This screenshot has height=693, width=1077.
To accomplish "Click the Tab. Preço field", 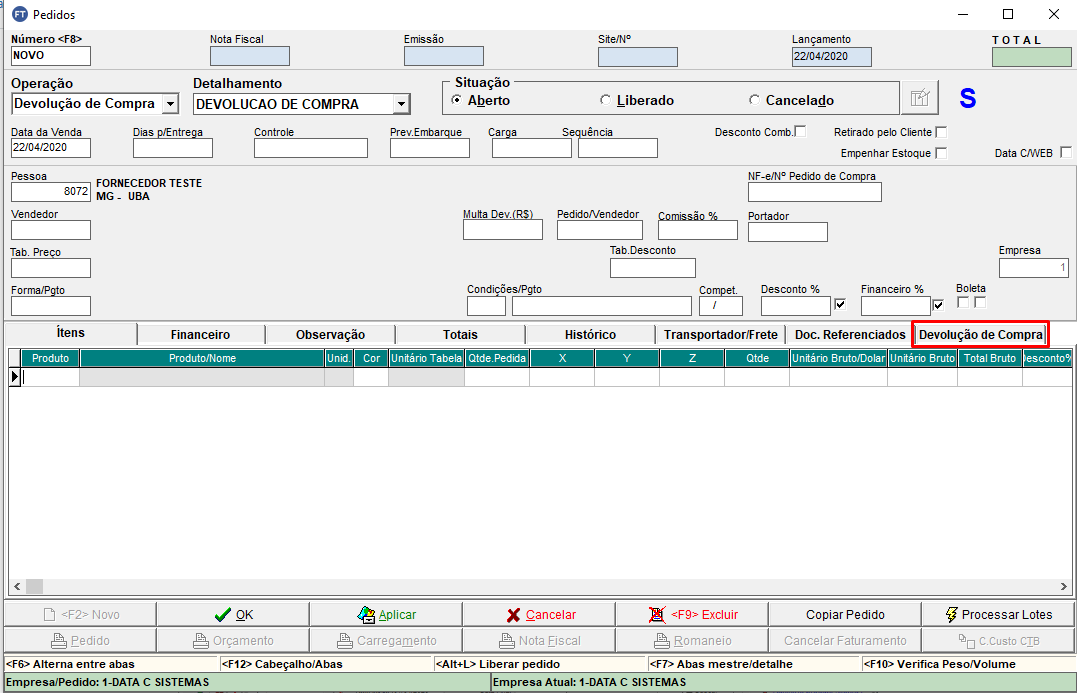I will [51, 268].
